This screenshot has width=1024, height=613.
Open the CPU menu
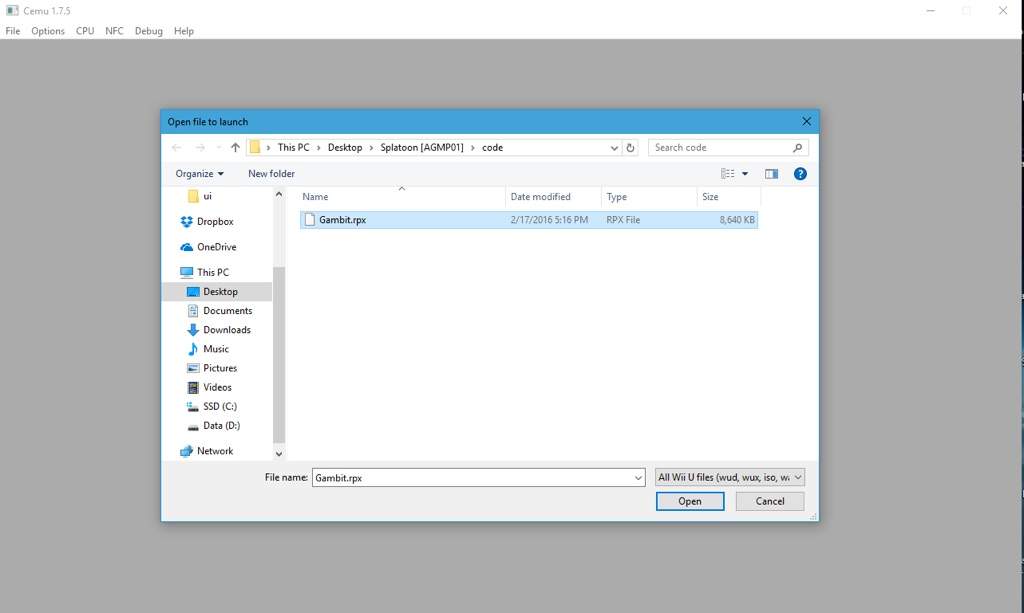(85, 31)
